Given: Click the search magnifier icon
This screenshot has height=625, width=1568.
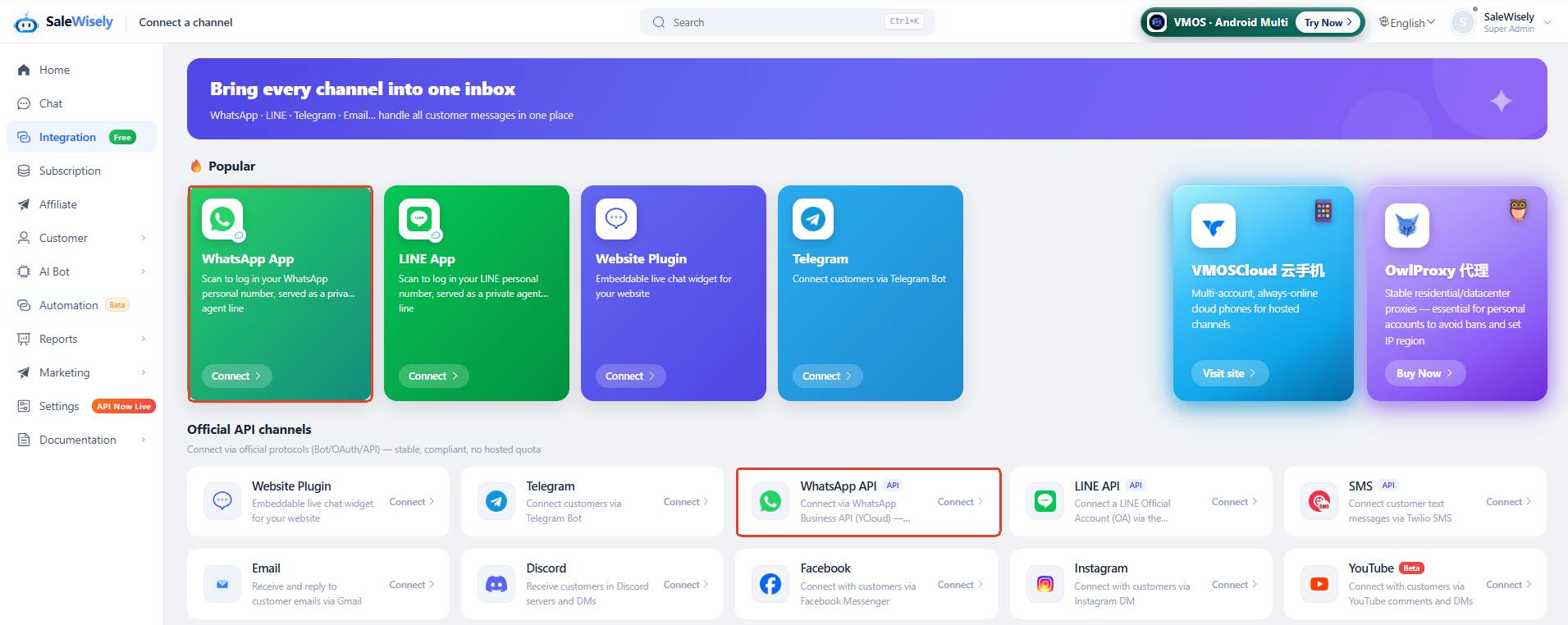Looking at the screenshot, I should click(x=659, y=22).
